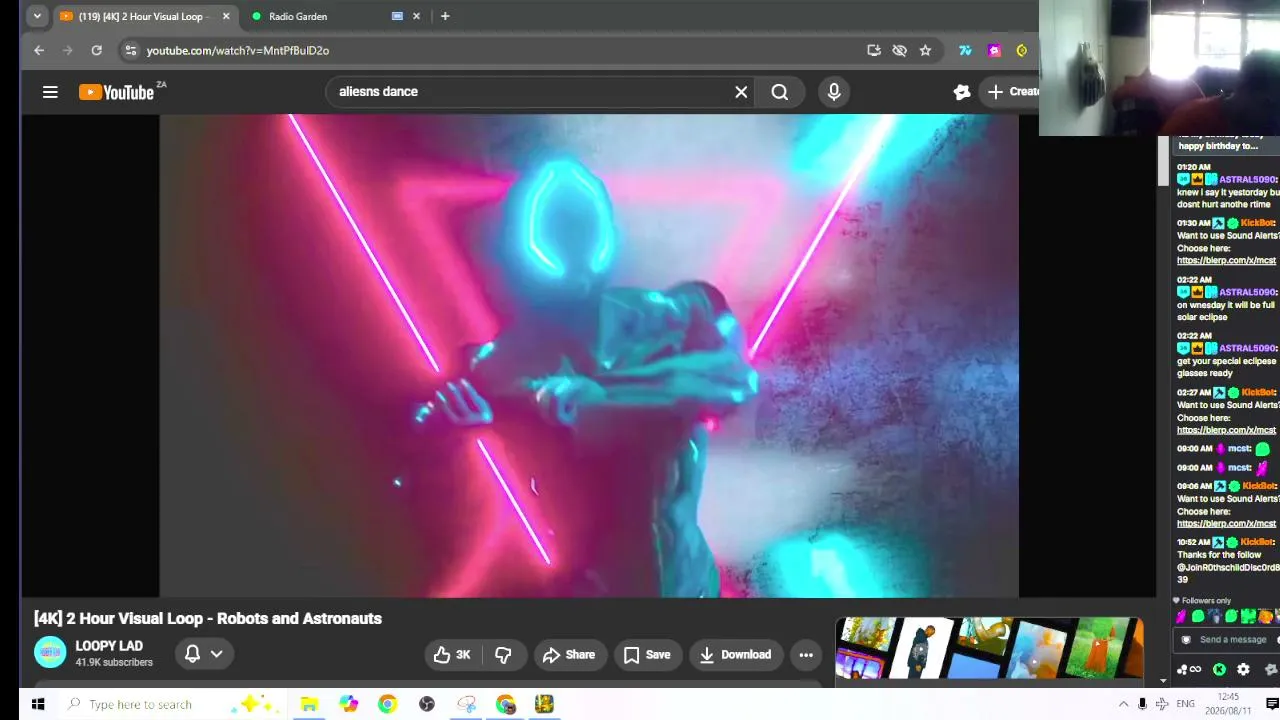Start voice search with the microphone

pyautogui.click(x=834, y=92)
